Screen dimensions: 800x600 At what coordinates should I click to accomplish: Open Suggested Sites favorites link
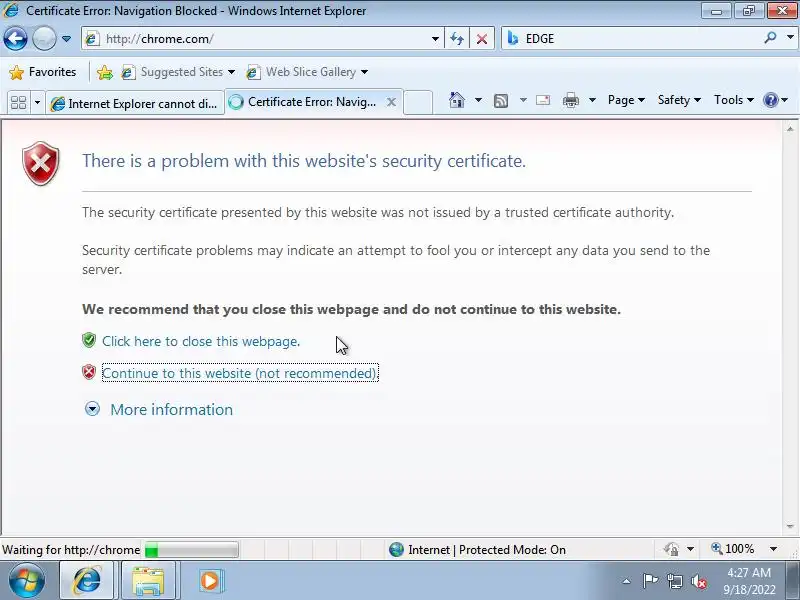coord(177,72)
